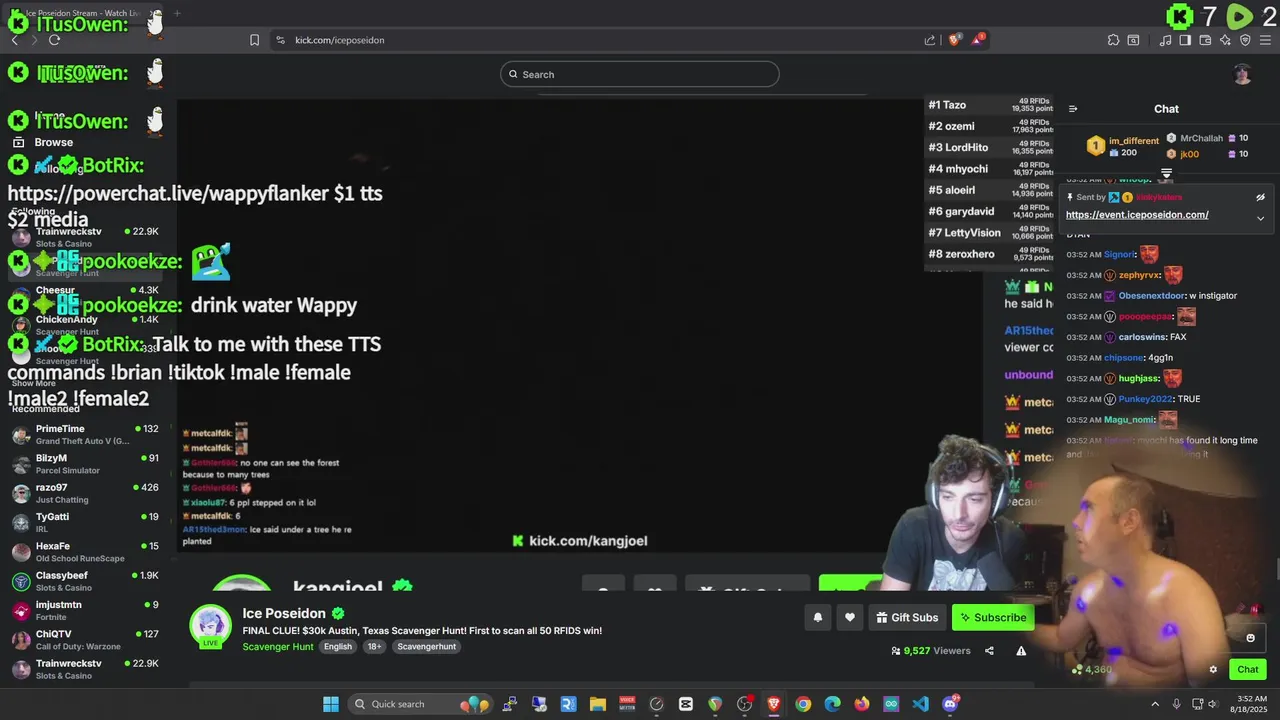The image size is (1280, 720).
Task: Click the share stream icon
Action: pyautogui.click(x=989, y=651)
